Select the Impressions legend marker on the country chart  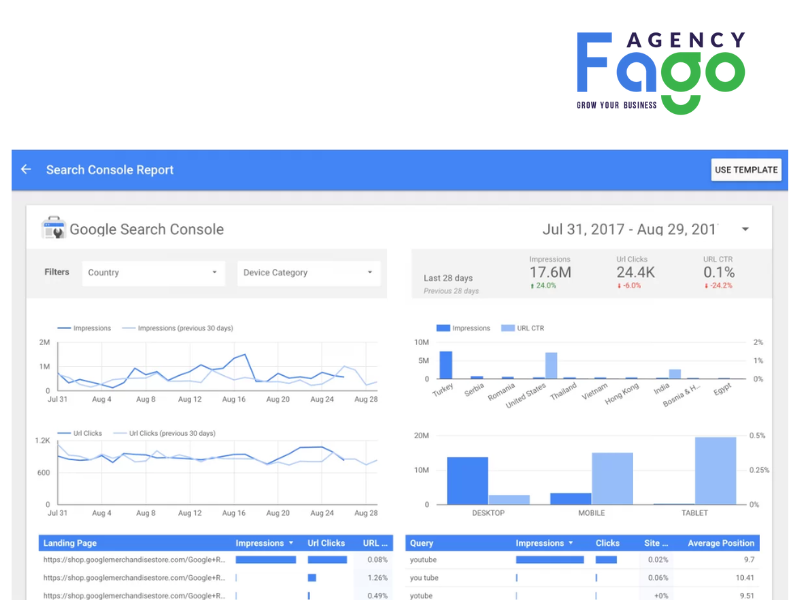[x=442, y=327]
